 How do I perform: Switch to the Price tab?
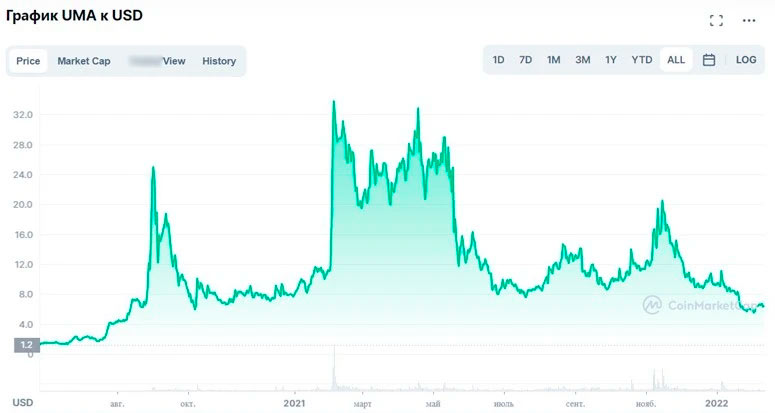coord(28,61)
